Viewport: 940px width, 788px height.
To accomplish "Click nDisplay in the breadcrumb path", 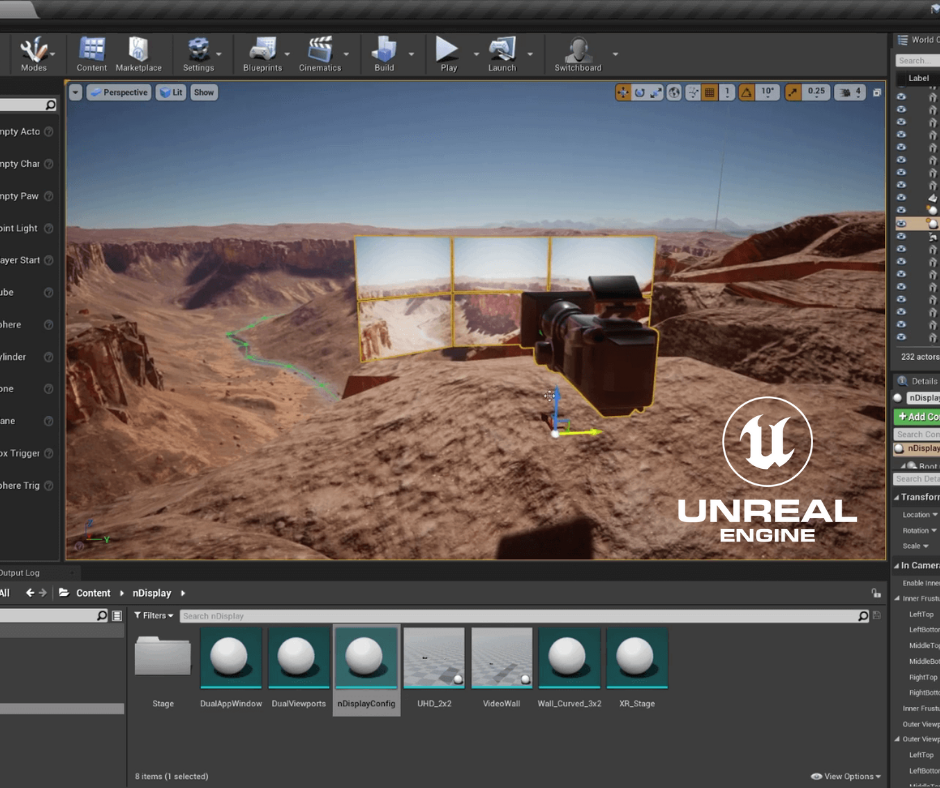I will click(152, 593).
